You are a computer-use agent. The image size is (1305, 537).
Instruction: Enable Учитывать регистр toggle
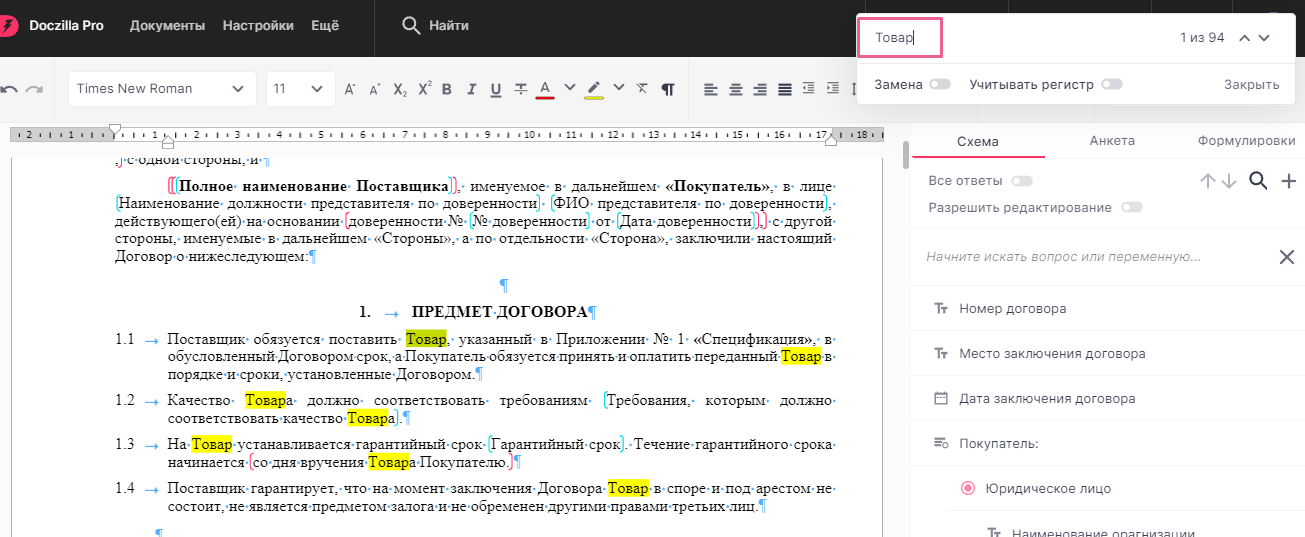pos(1112,85)
